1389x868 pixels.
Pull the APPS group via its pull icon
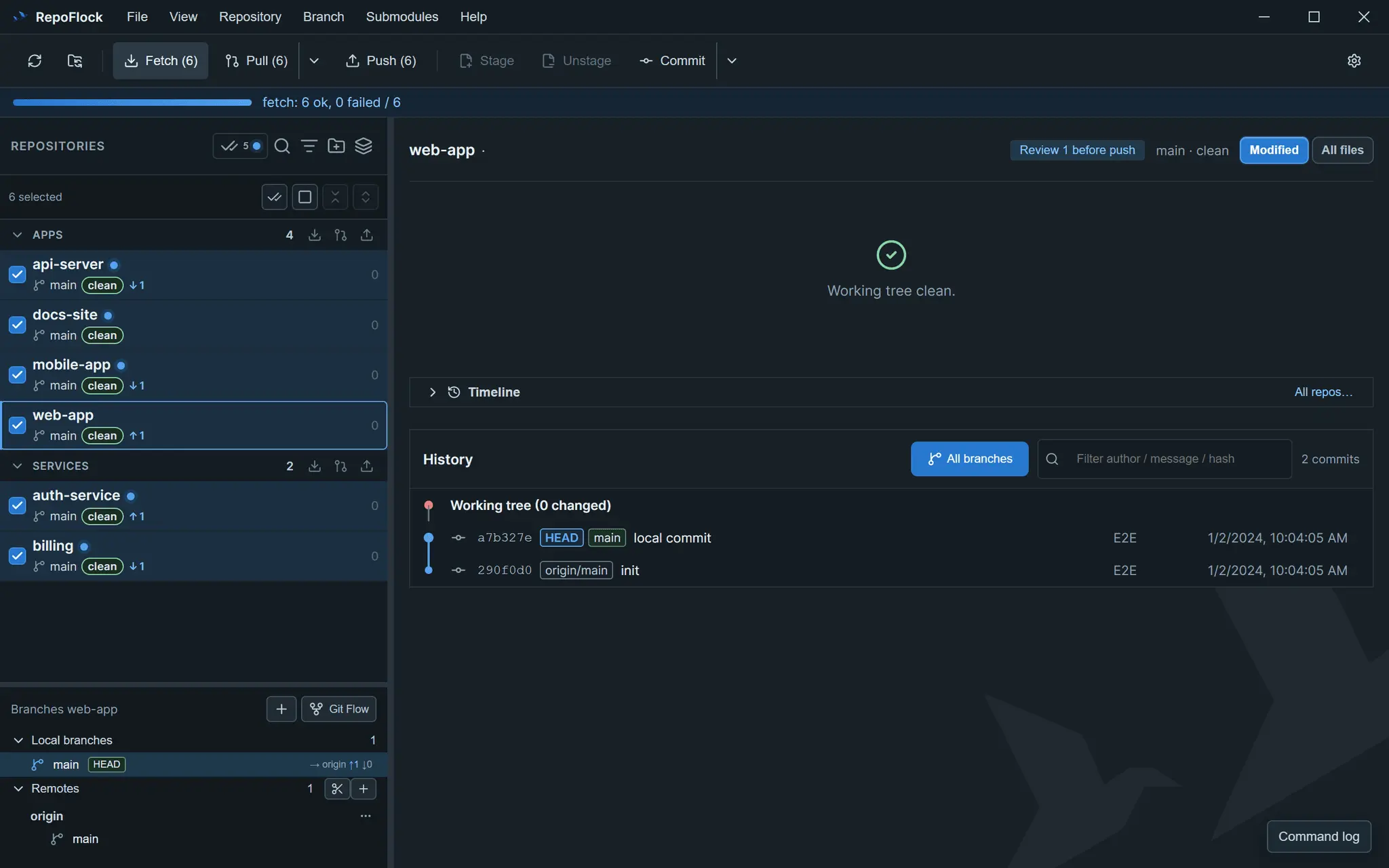click(340, 235)
